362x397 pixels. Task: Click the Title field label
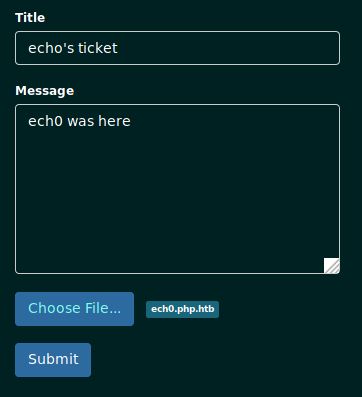[30, 18]
